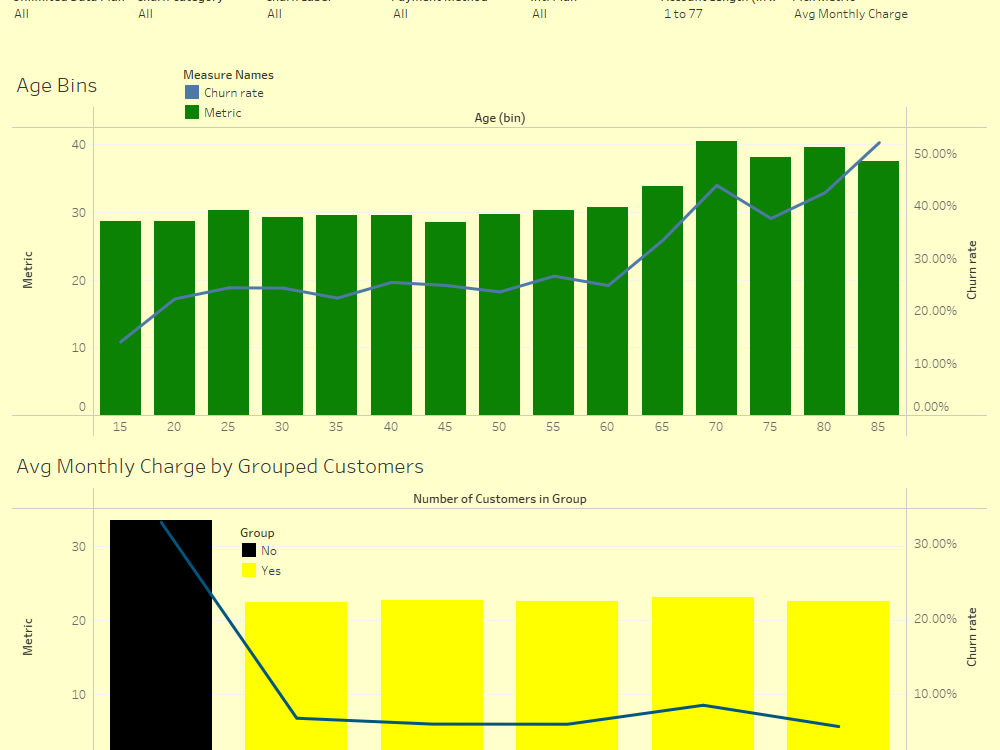The width and height of the screenshot is (1000, 750).
Task: Open the Churn Label filter dropdown
Action: (274, 14)
